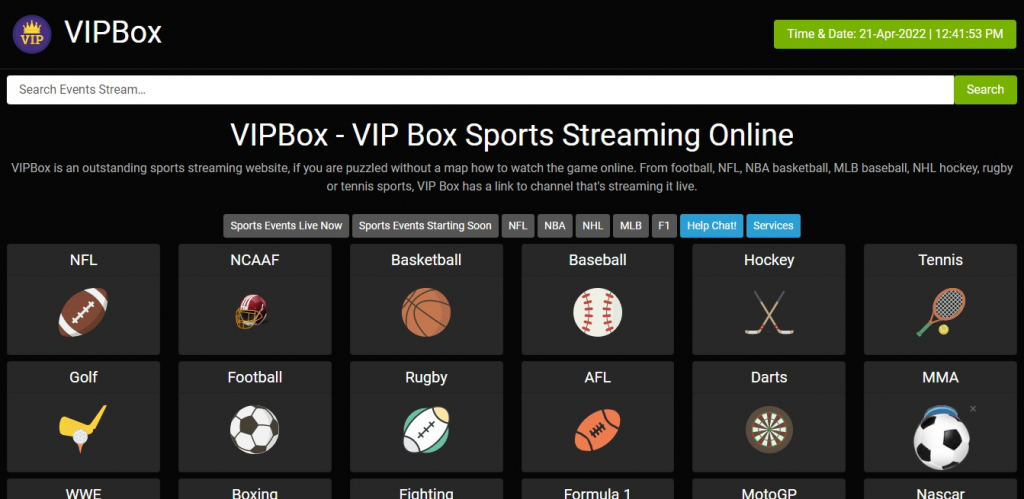Open the Boxing category card
The width and height of the screenshot is (1024, 499).
click(x=255, y=489)
